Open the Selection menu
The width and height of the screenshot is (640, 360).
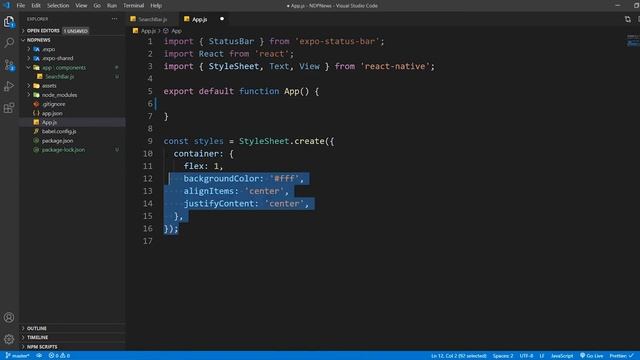(x=58, y=6)
